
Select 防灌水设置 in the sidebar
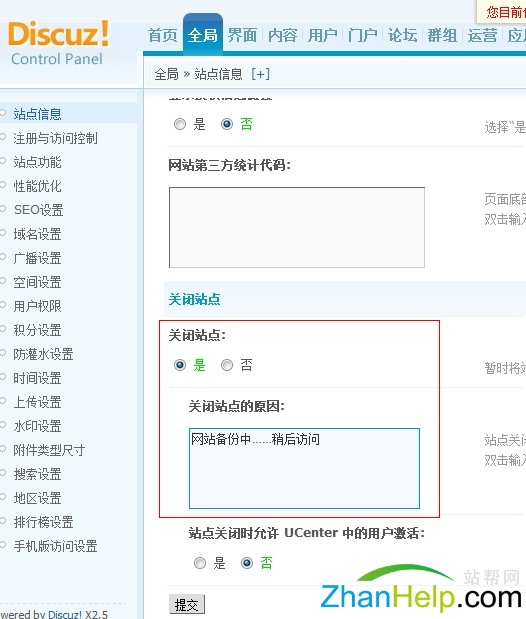[x=43, y=354]
